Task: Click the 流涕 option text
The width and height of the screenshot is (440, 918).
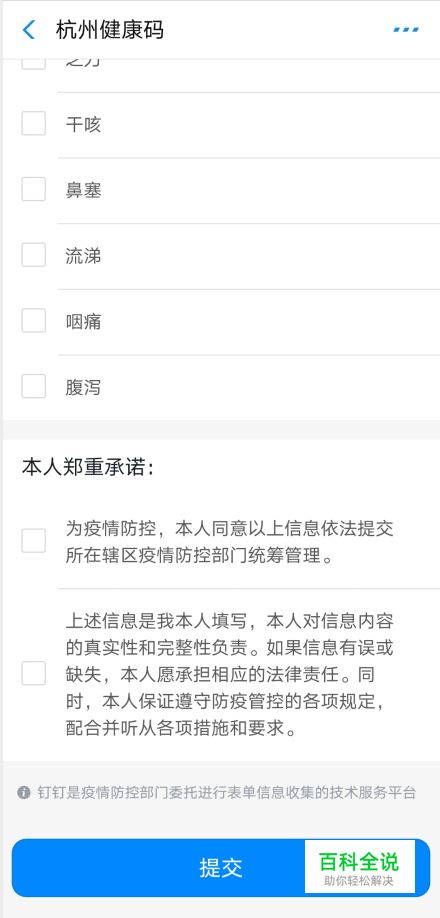Action: 83,255
